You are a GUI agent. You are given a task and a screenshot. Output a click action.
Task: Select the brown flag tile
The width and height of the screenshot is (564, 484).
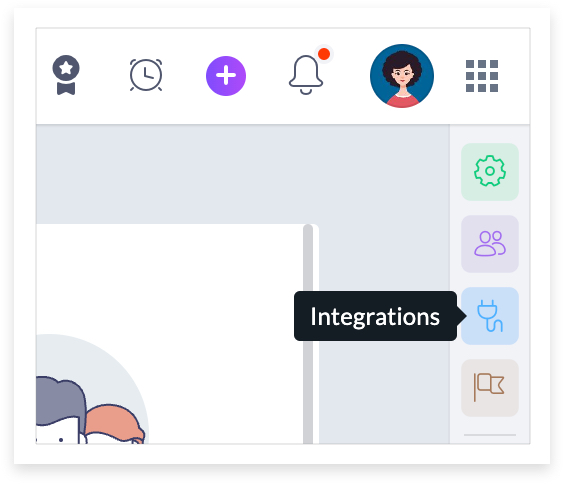[490, 388]
